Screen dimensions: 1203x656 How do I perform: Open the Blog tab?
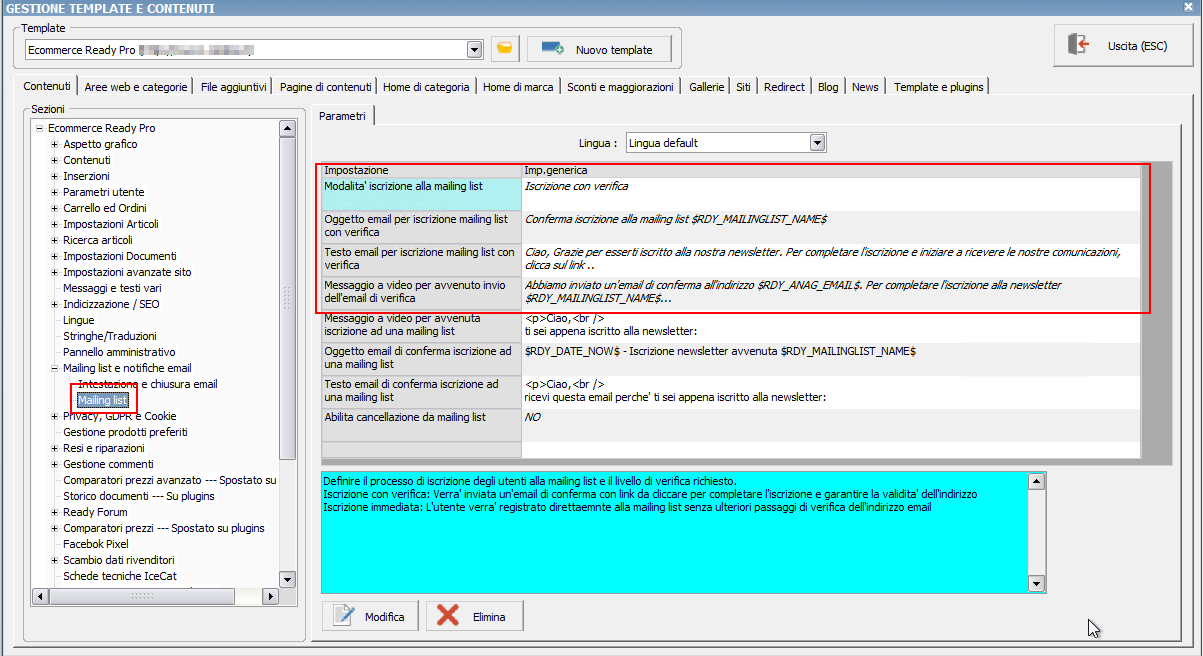pos(828,87)
